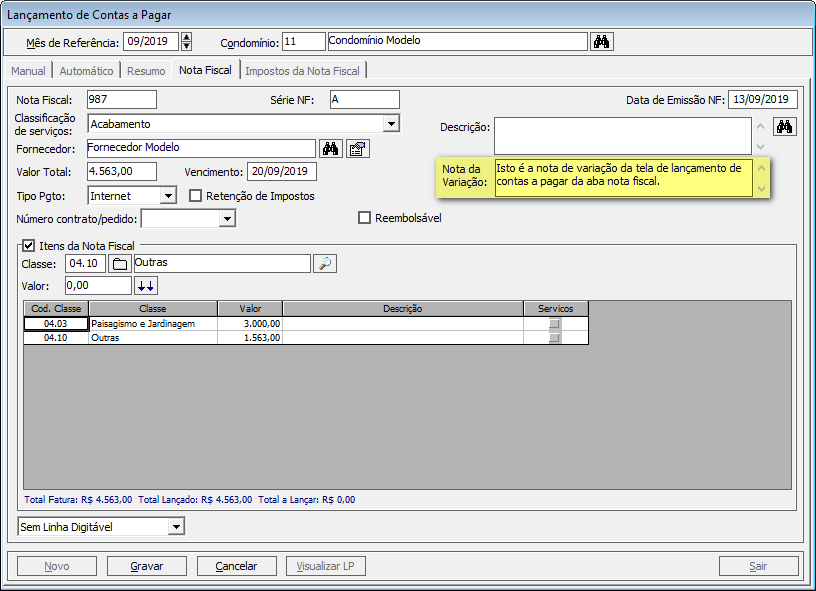Select Outras cell in items grid
The width and height of the screenshot is (816, 591).
153,338
